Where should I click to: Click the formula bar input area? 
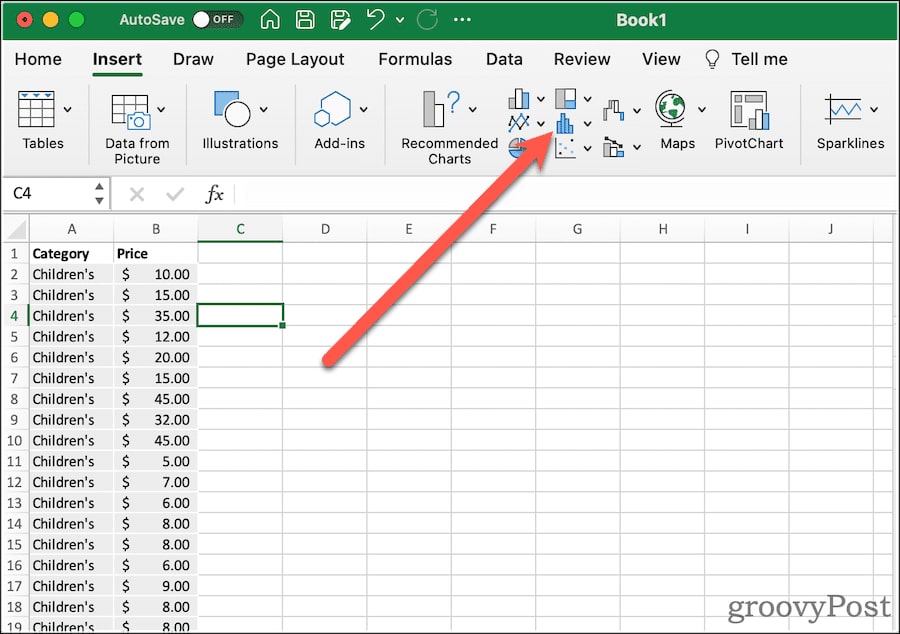point(450,194)
